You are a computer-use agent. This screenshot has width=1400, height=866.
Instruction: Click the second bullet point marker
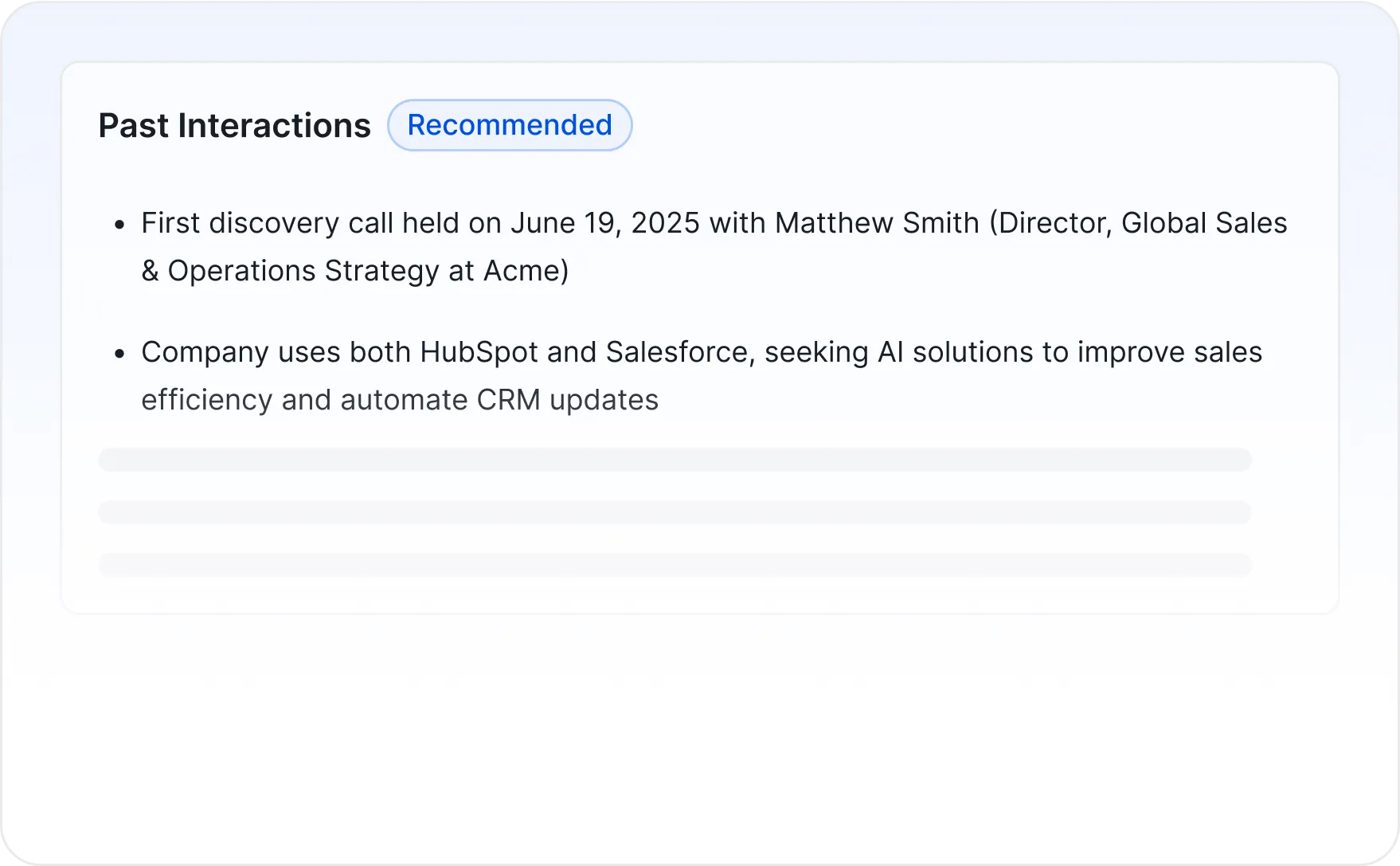tap(120, 354)
